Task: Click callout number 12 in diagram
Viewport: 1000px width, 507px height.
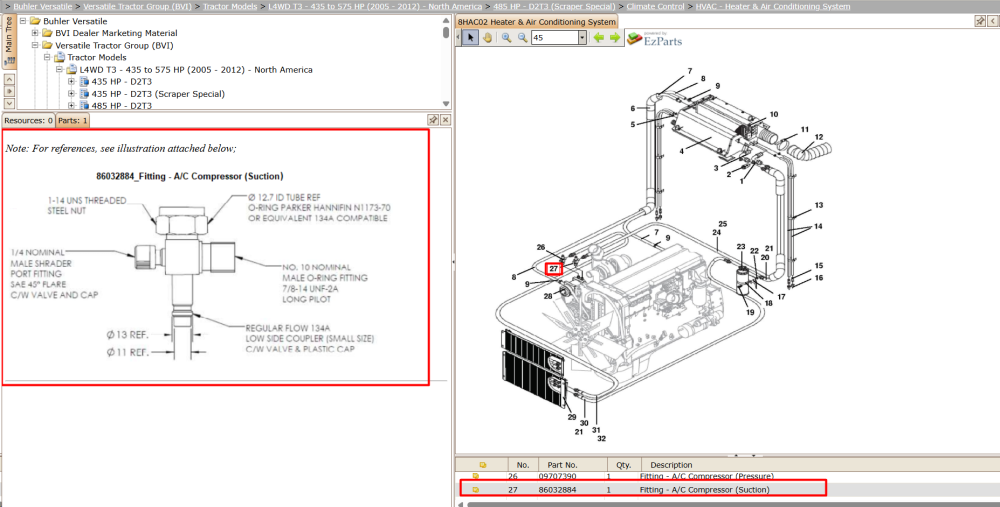Action: click(819, 137)
